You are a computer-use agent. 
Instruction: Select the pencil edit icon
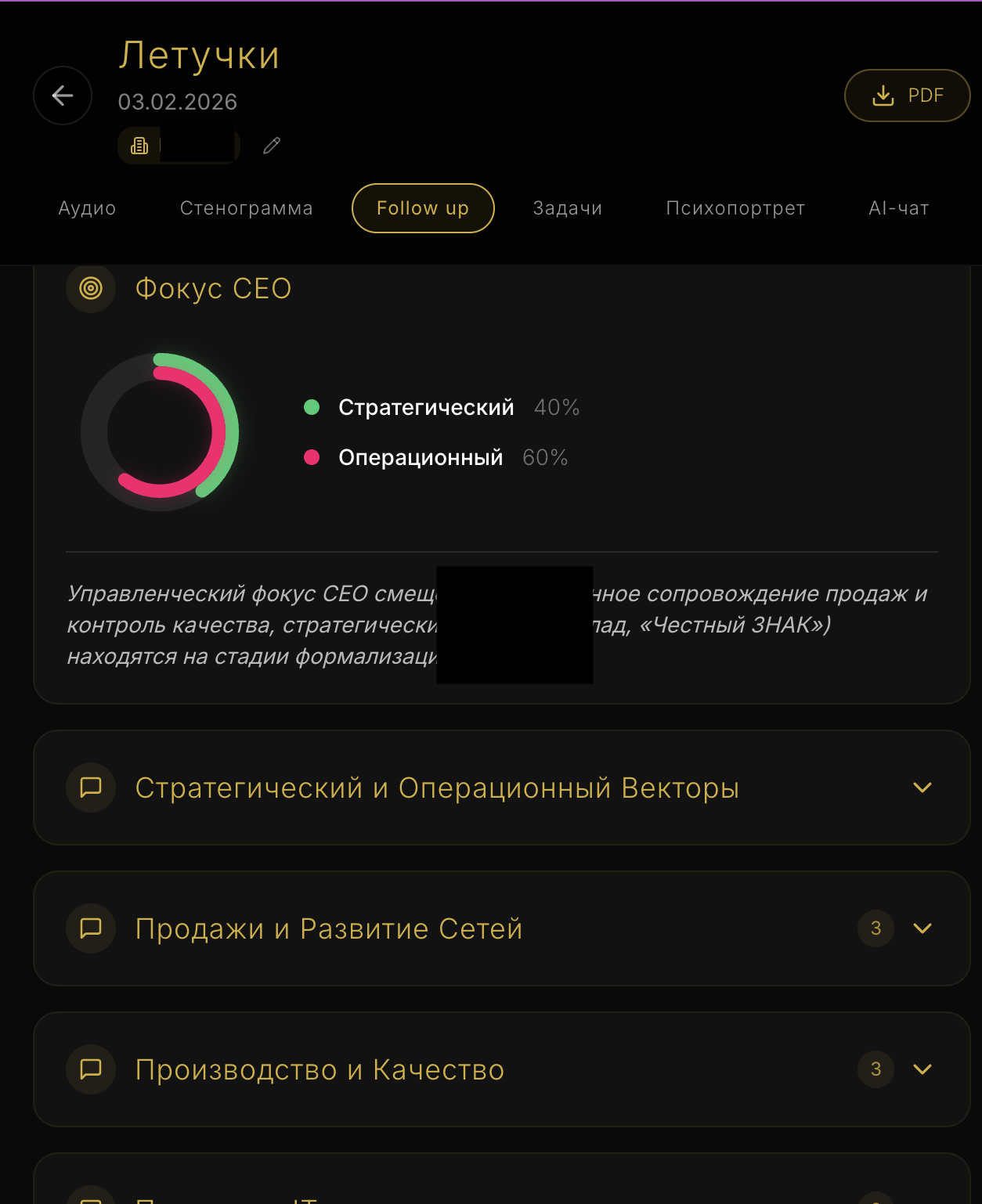pyautogui.click(x=272, y=146)
